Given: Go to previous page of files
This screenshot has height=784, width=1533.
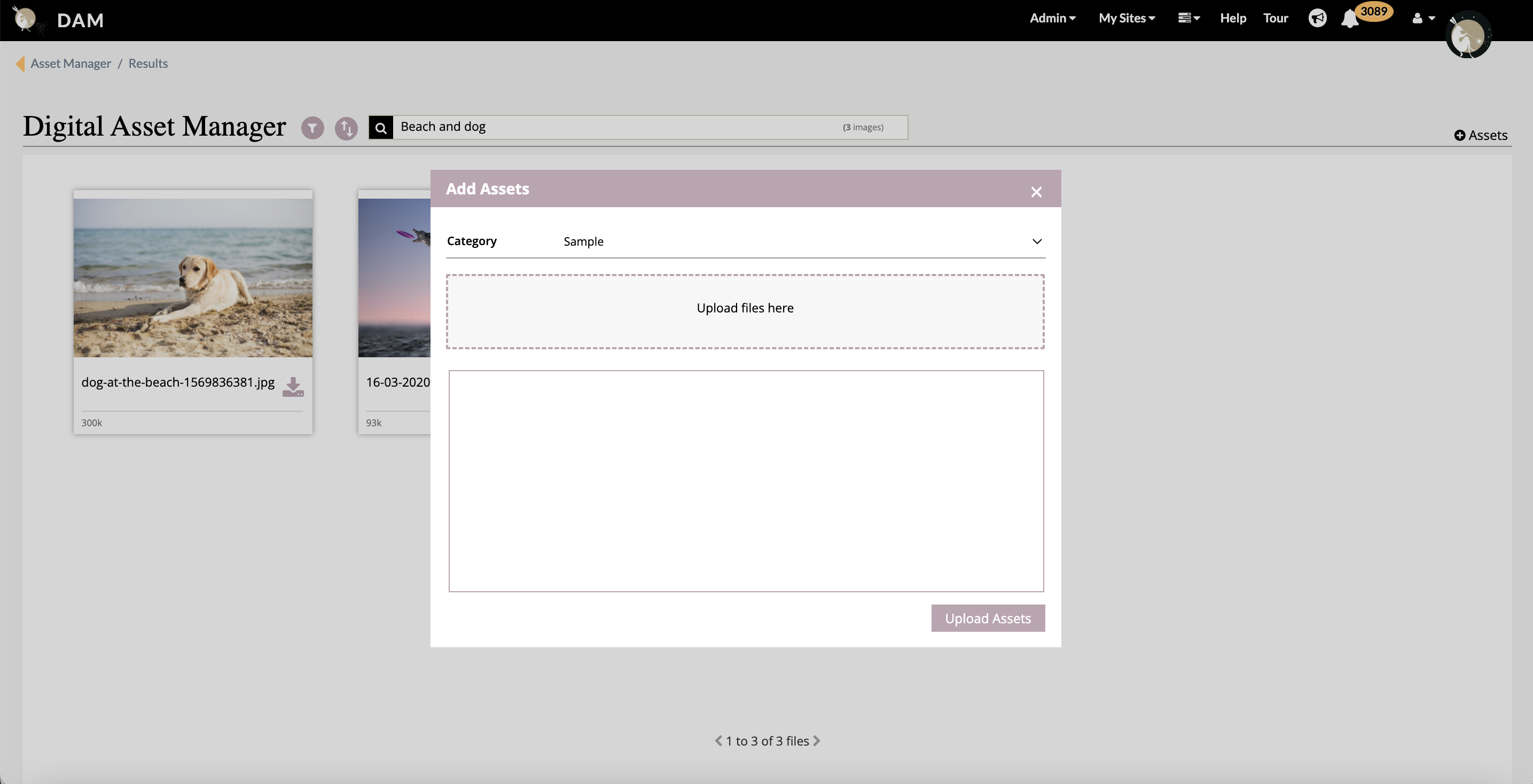Looking at the screenshot, I should tap(718, 741).
